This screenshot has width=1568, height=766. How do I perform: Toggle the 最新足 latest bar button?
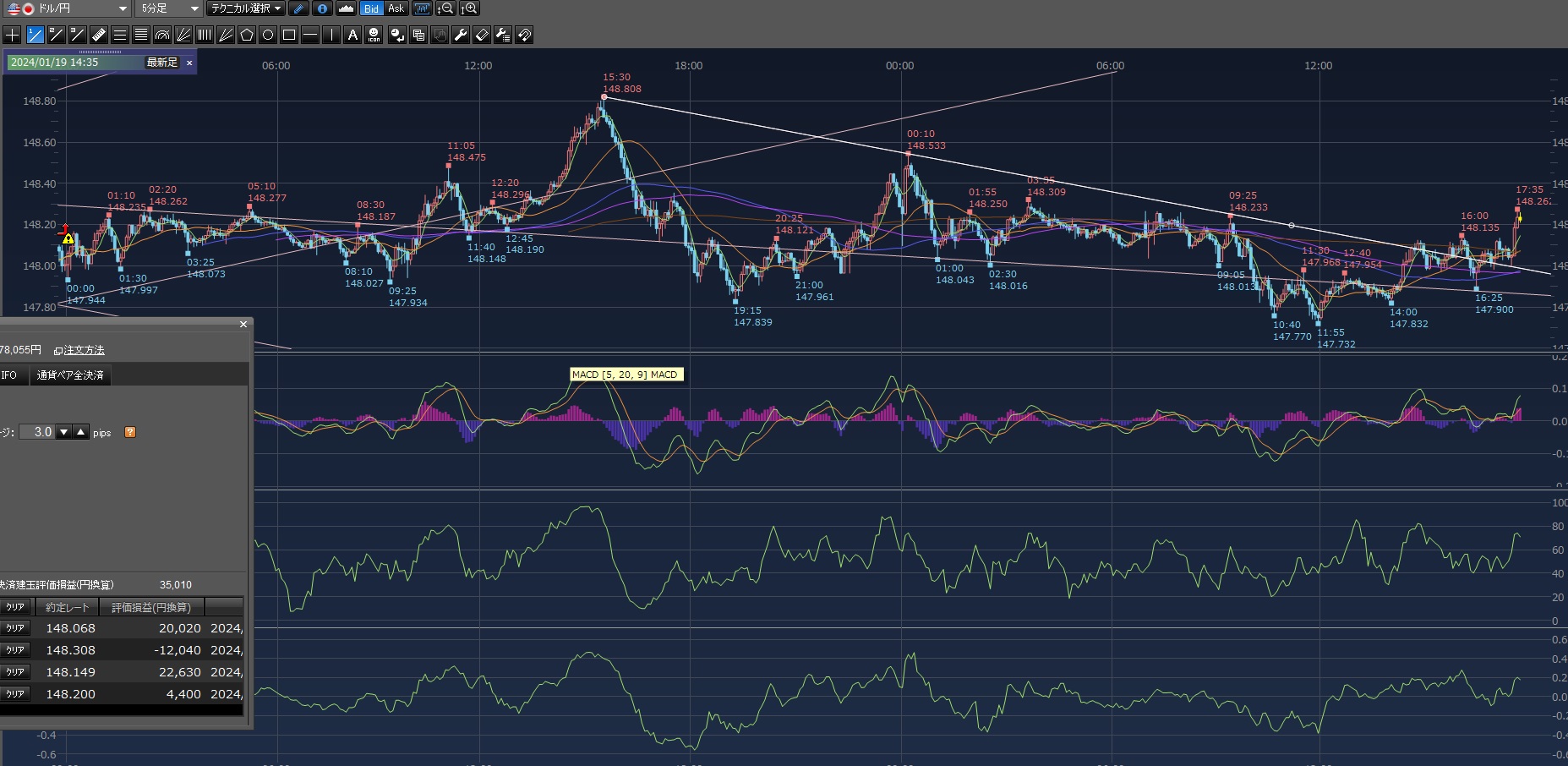(162, 63)
